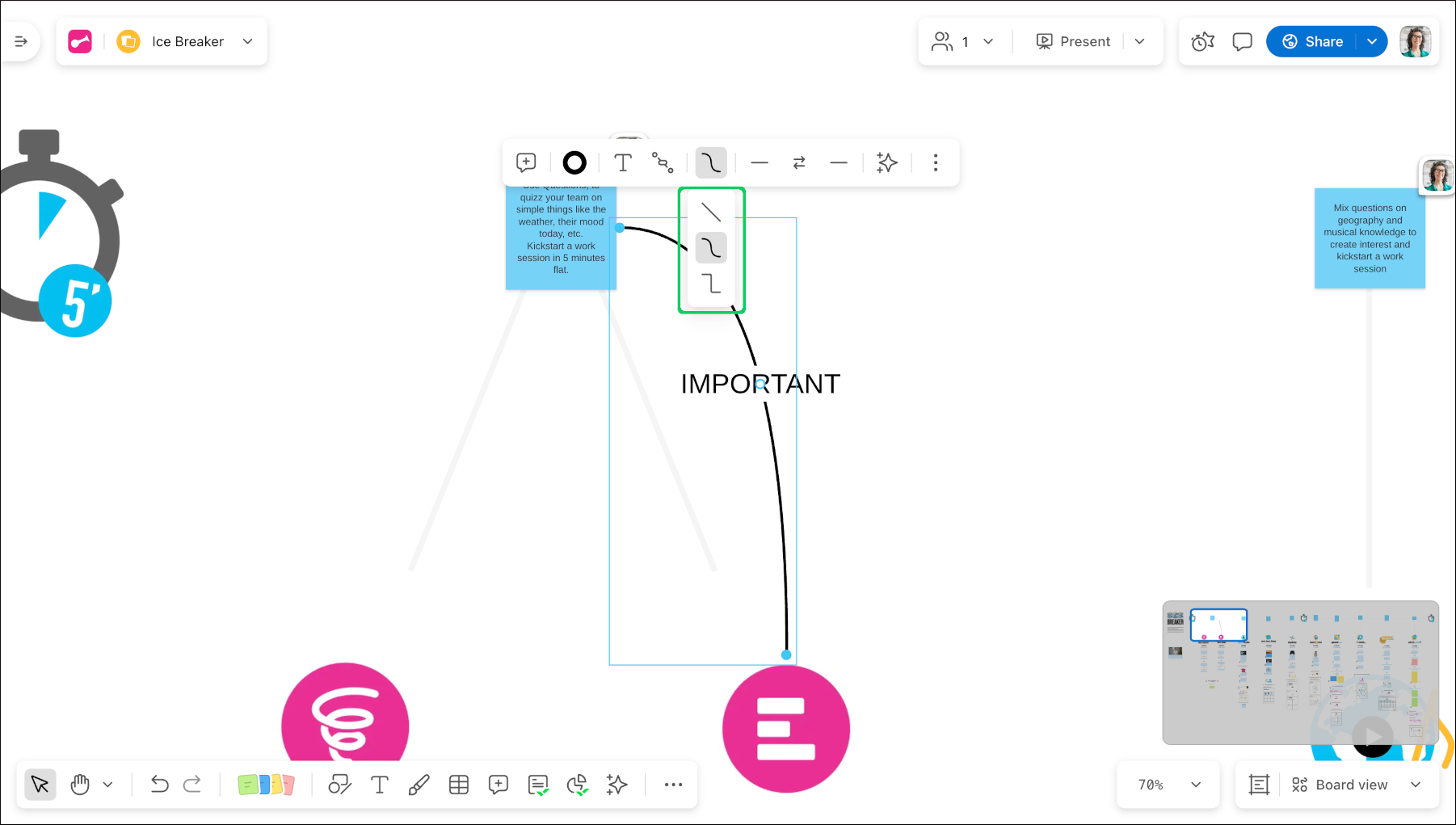1456x825 pixels.
Task: Open the bottom toolbar overflow menu
Action: coord(673,784)
